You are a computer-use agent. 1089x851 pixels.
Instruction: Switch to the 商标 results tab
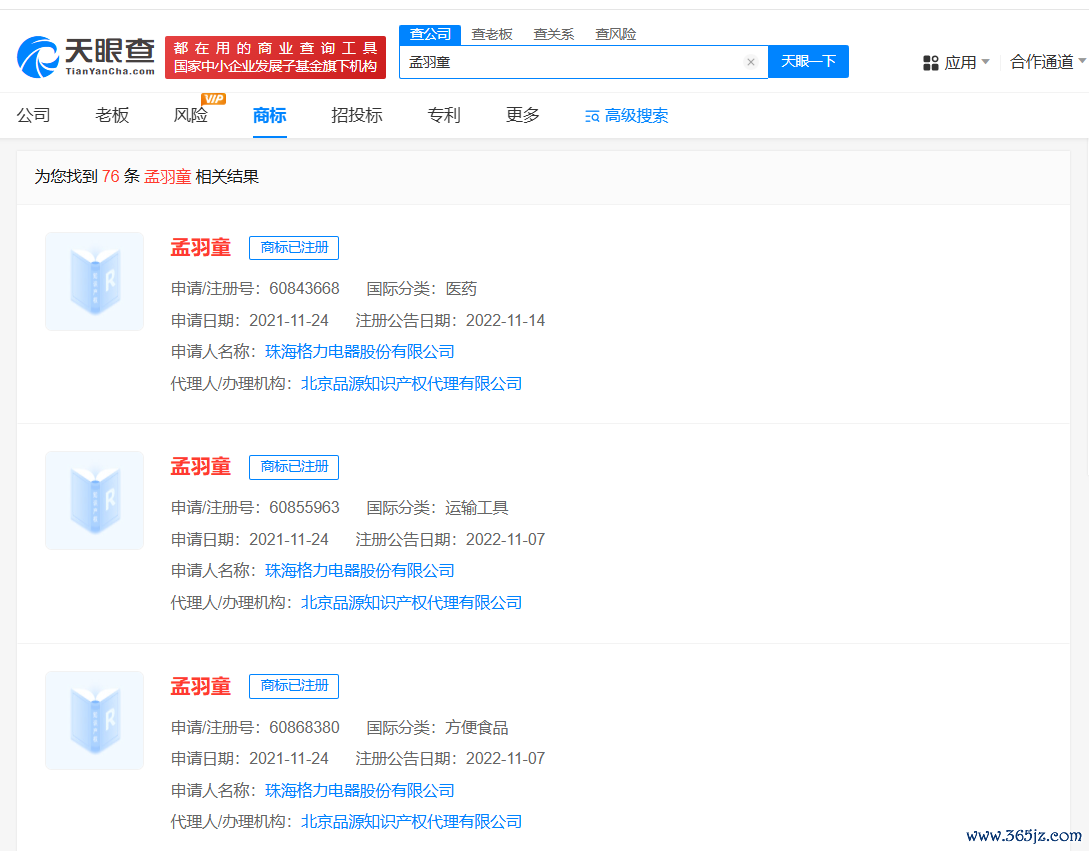click(269, 115)
